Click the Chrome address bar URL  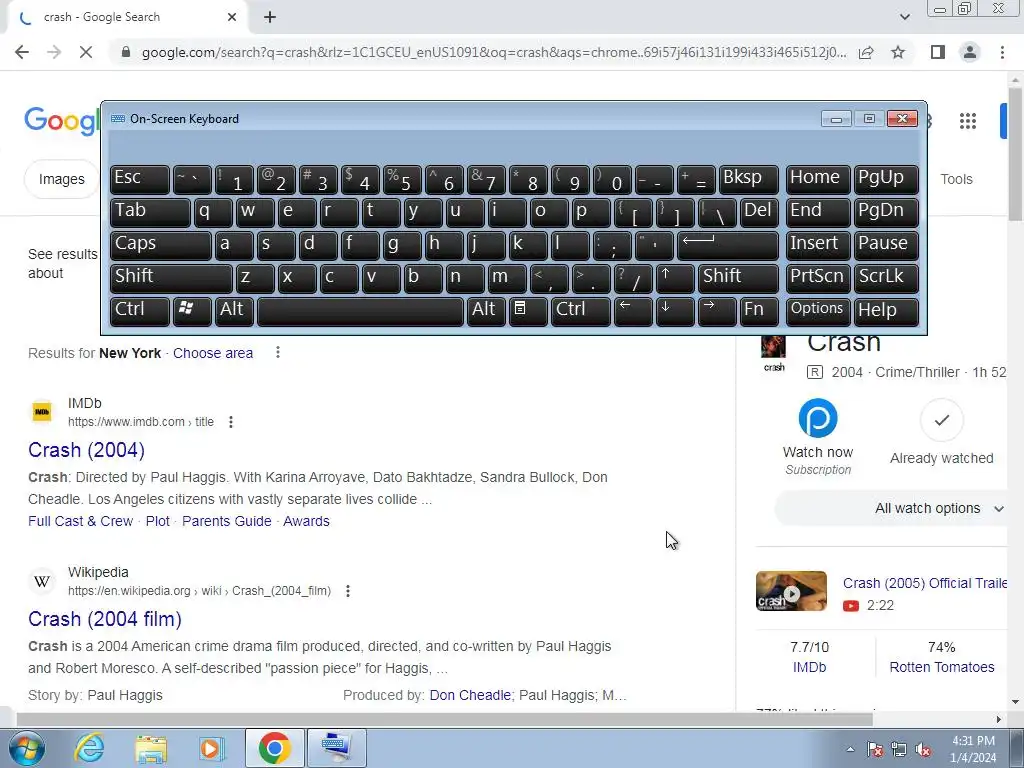click(494, 52)
